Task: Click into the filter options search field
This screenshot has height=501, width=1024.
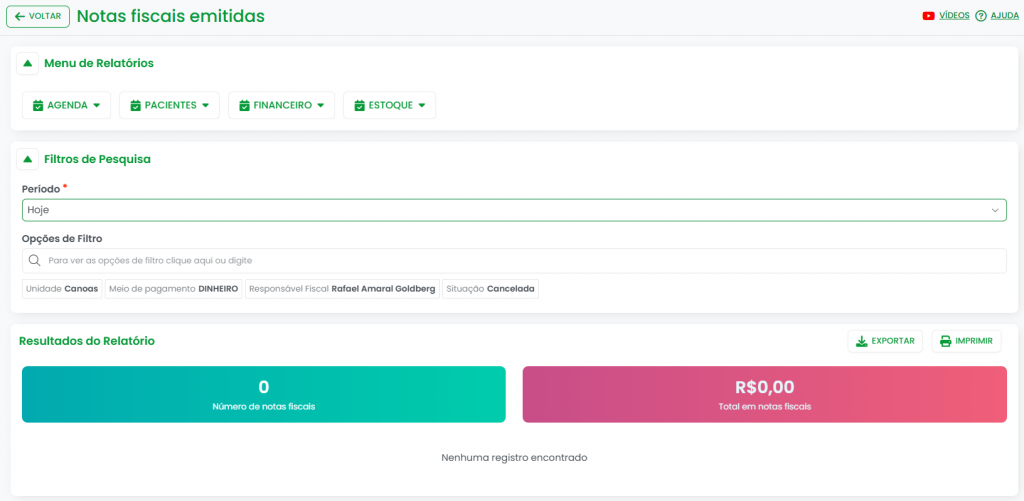Action: (520, 260)
